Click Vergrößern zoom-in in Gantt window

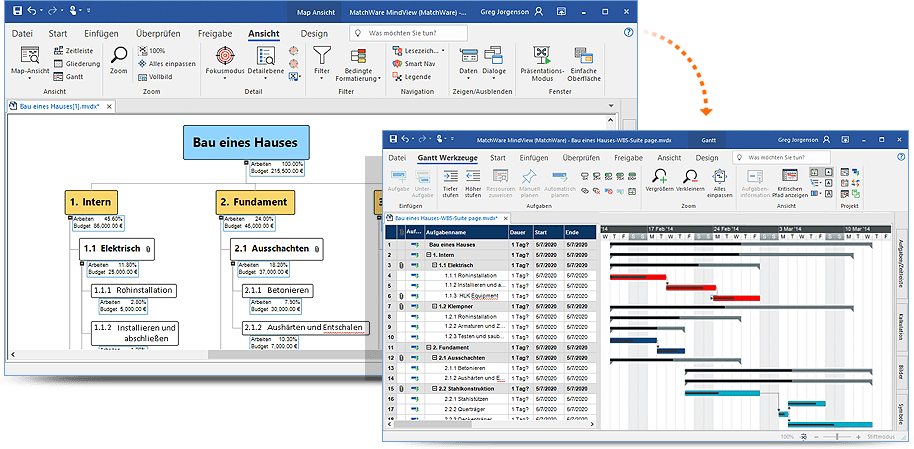(660, 181)
